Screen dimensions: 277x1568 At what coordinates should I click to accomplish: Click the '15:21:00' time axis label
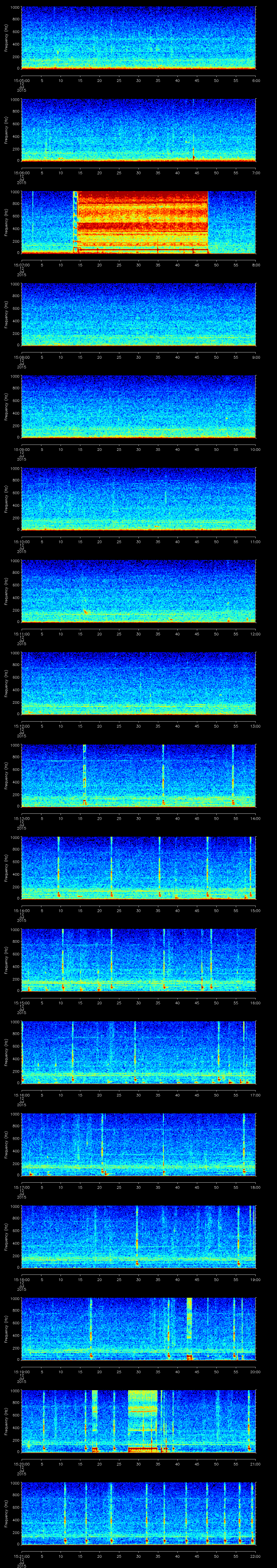point(21,1556)
